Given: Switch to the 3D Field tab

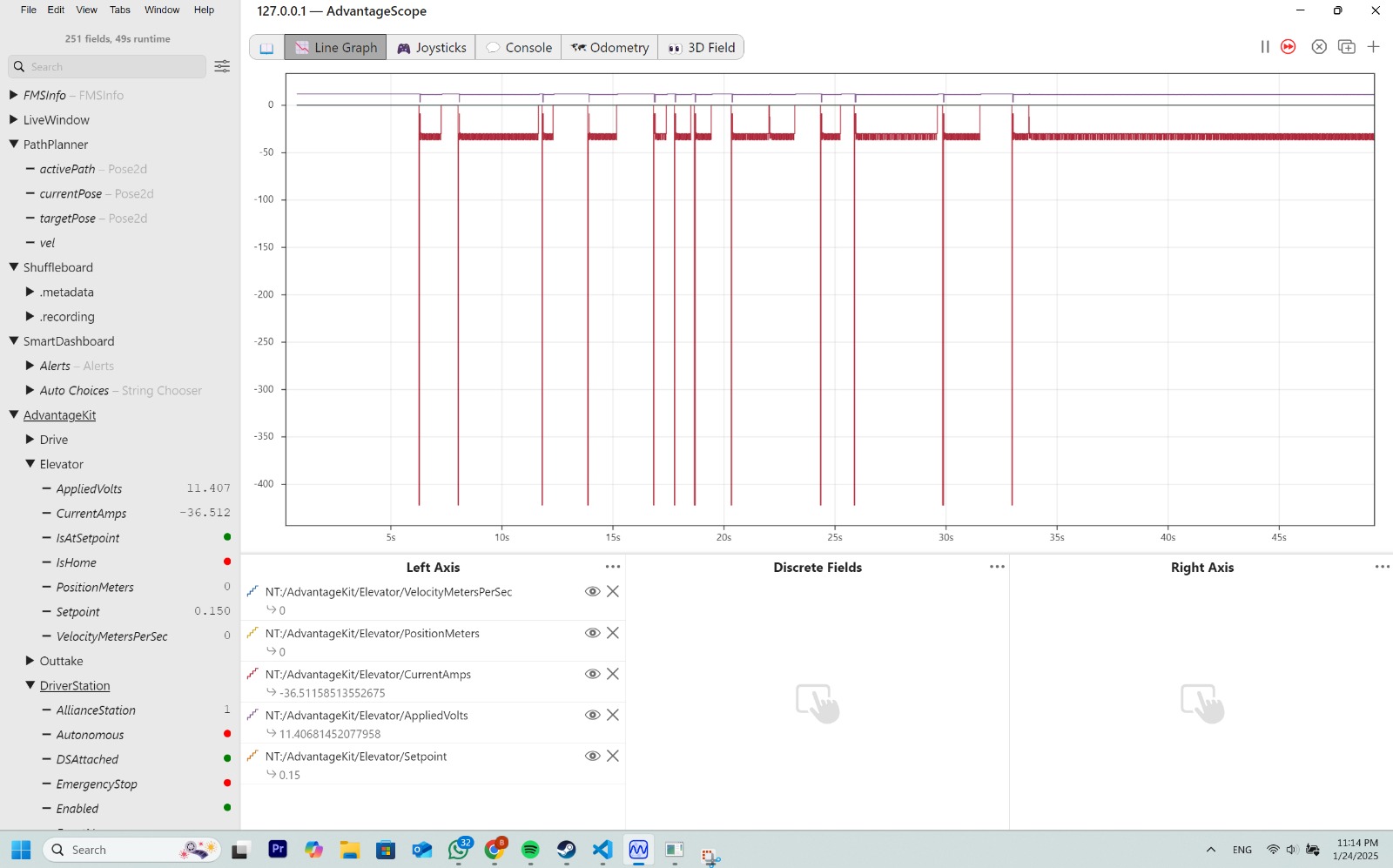Looking at the screenshot, I should point(701,48).
